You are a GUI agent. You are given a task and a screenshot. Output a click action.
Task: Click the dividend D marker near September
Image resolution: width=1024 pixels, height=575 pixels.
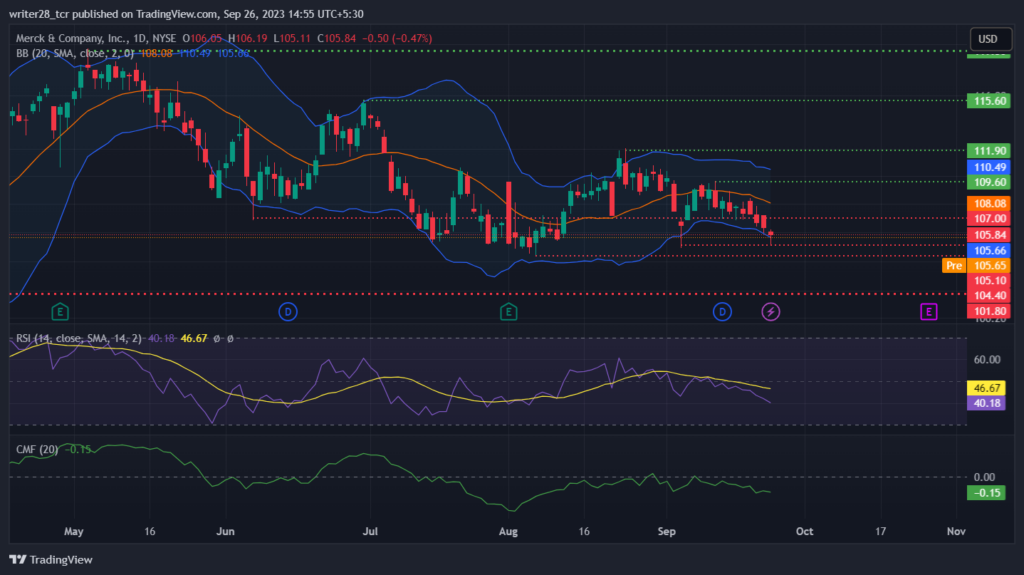(x=722, y=312)
